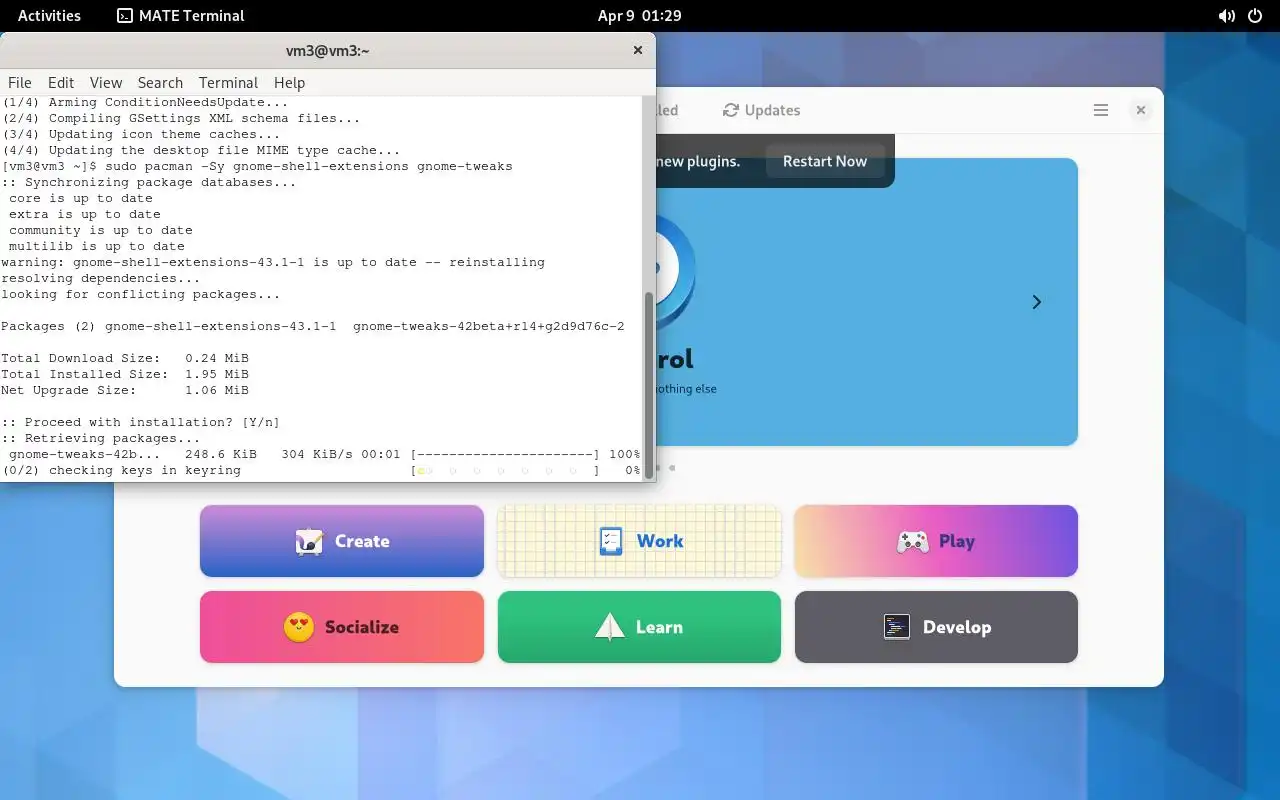The width and height of the screenshot is (1280, 800).
Task: Click the paper plane icon on Learn
Action: tap(610, 627)
